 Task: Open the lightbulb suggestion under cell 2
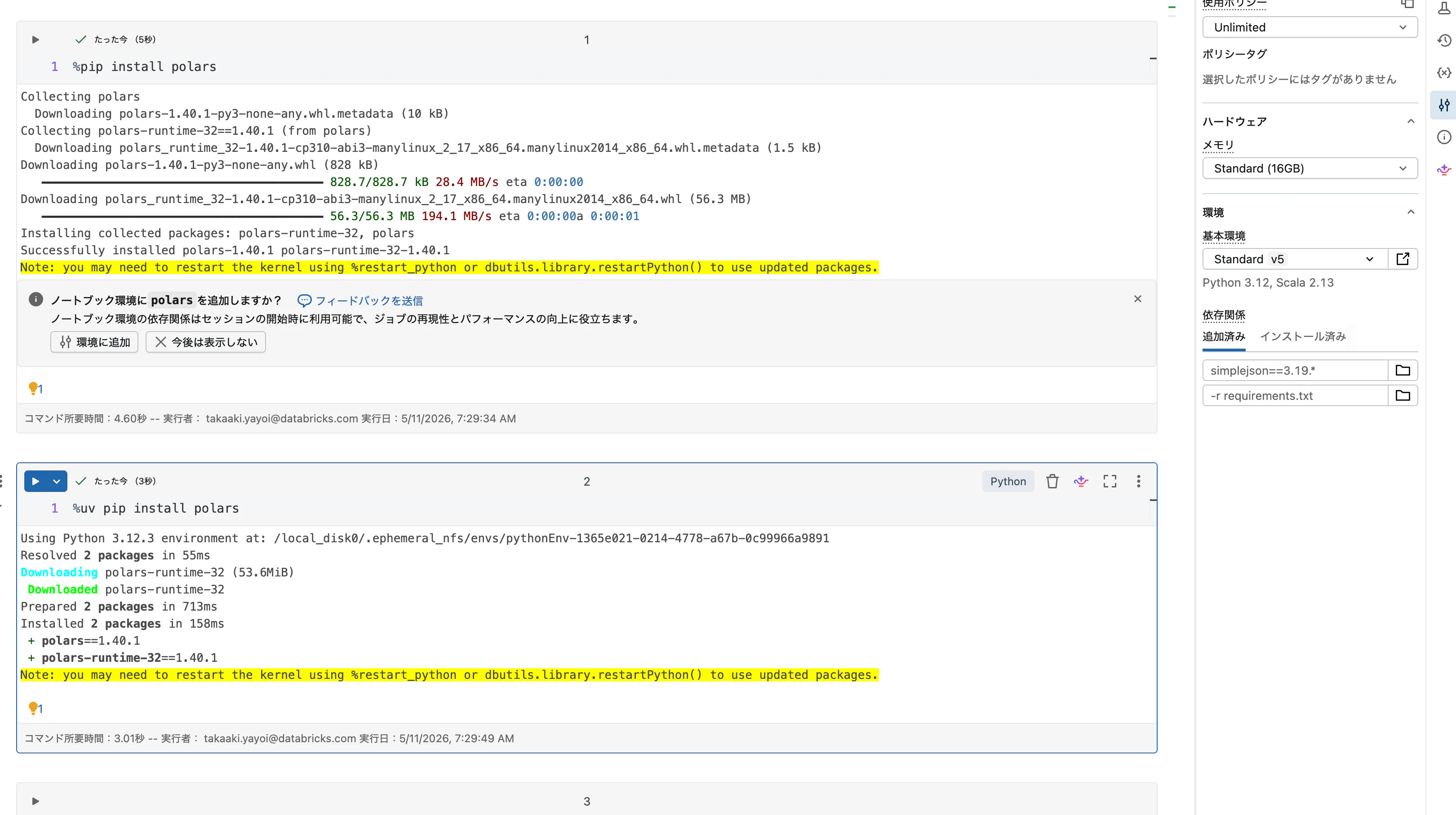(35, 708)
